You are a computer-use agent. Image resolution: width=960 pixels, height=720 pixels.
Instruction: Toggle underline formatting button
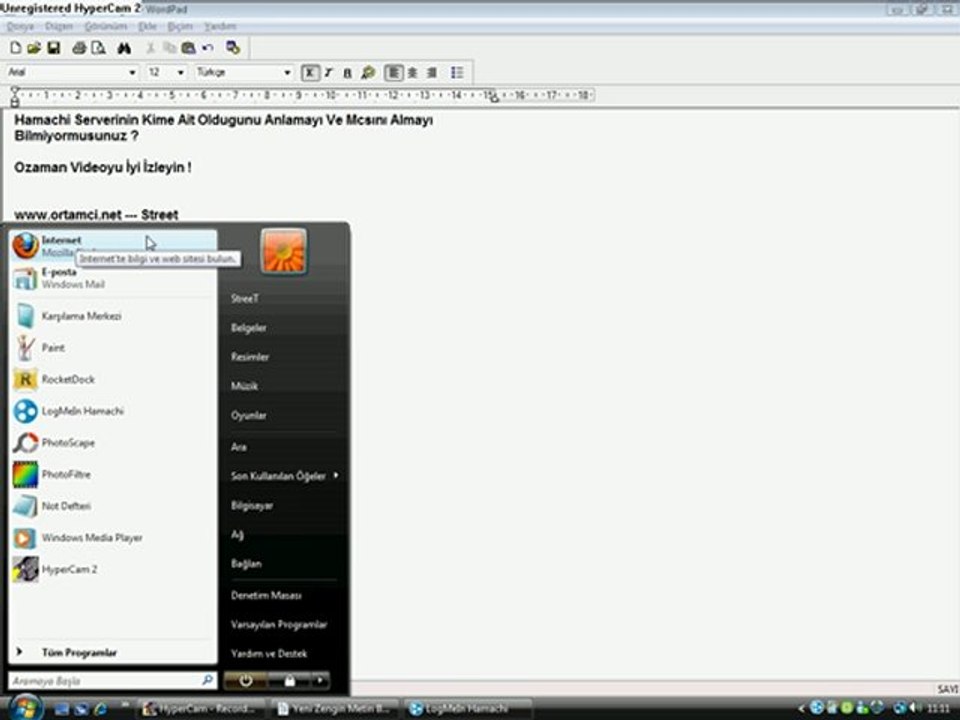[x=347, y=73]
